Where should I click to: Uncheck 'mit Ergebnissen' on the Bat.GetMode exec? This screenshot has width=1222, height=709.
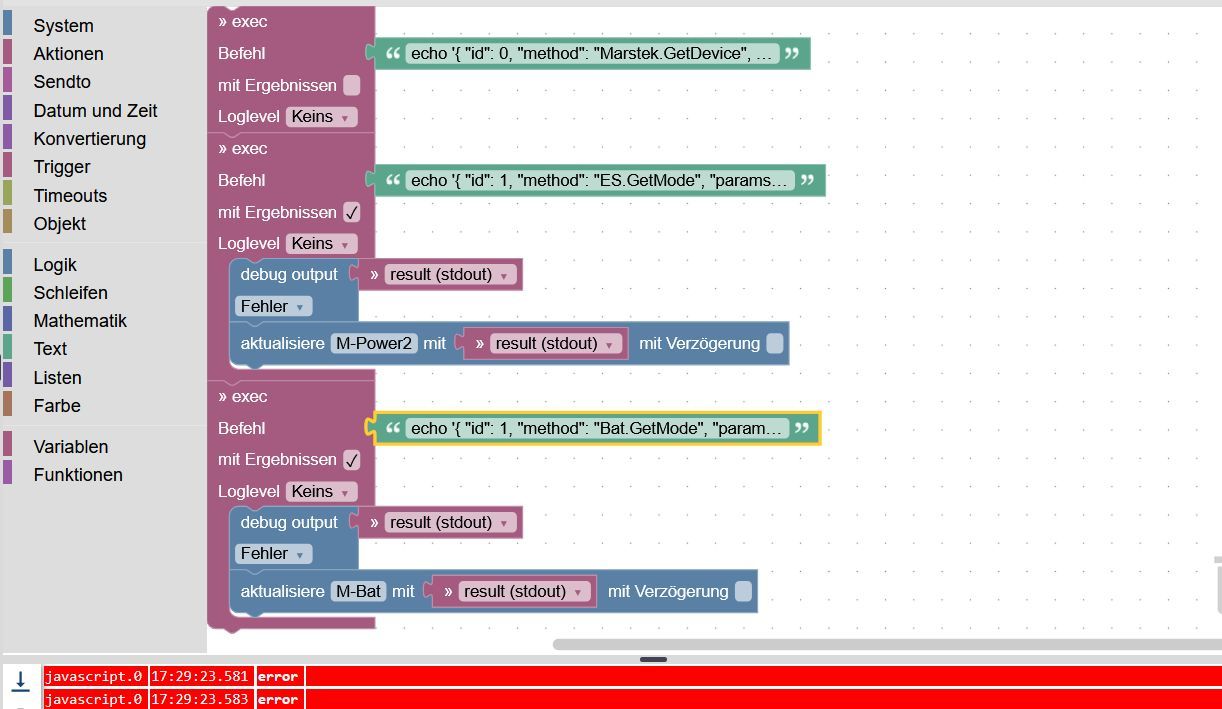pos(352,460)
